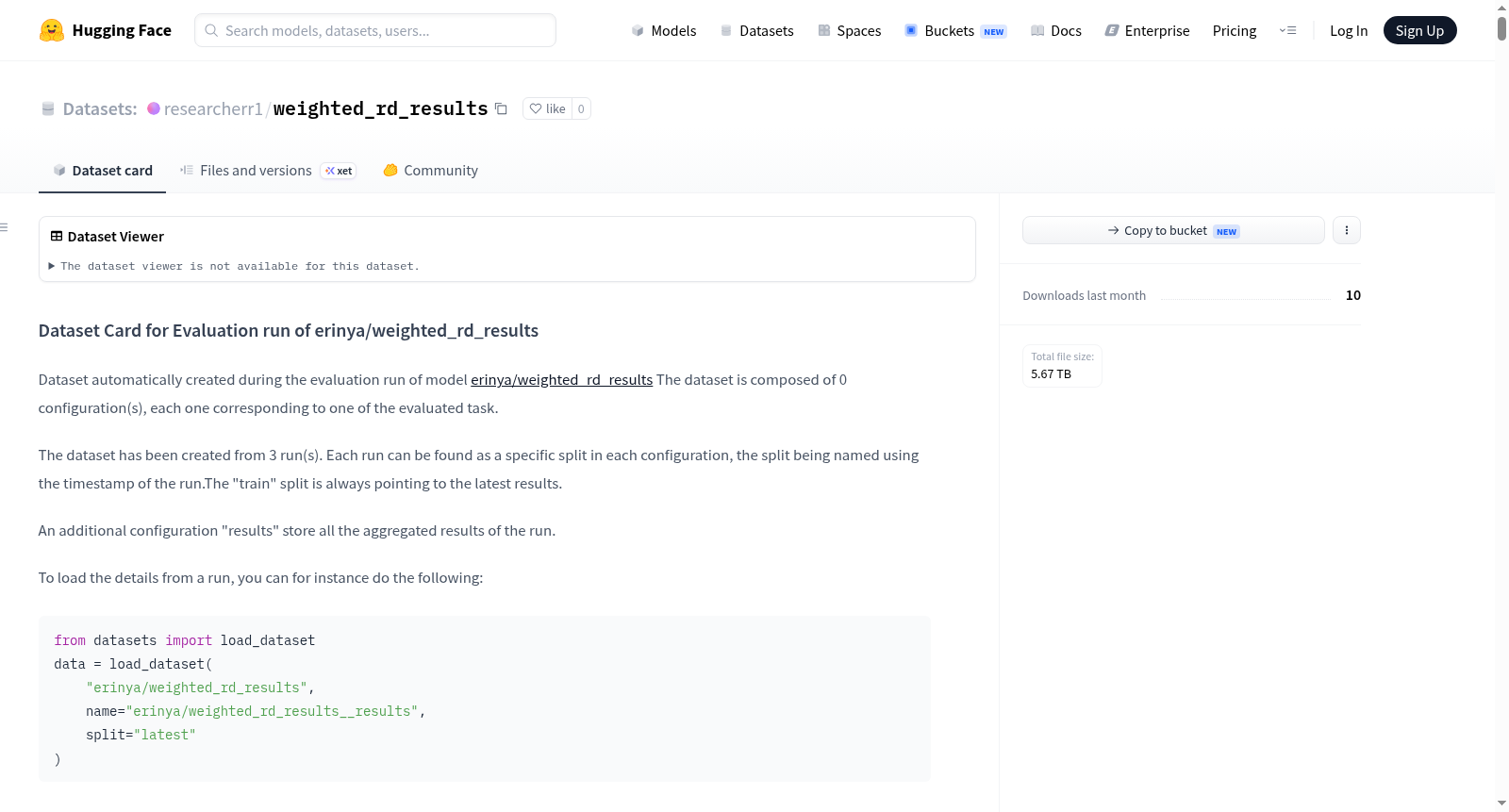This screenshot has height=812, width=1509.
Task: Follow the erinya/weighted_rd_results model link
Action: point(562,380)
